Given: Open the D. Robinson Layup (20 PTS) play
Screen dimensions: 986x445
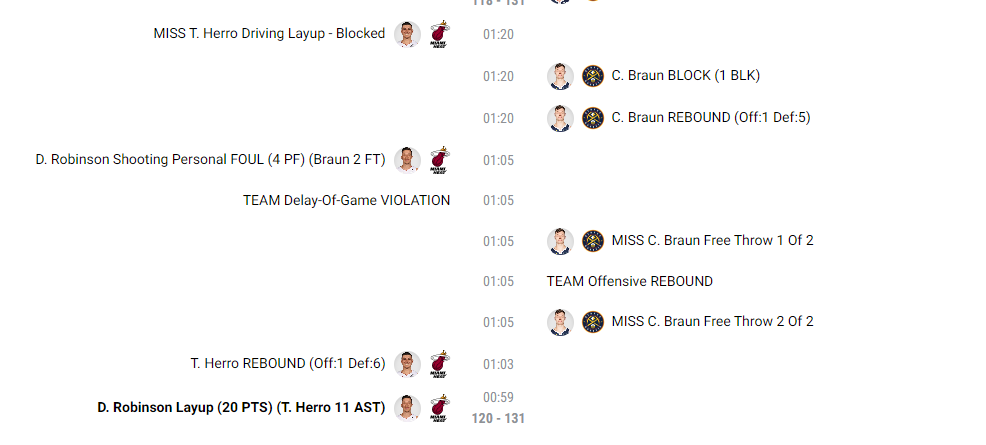Looking at the screenshot, I should [241, 408].
